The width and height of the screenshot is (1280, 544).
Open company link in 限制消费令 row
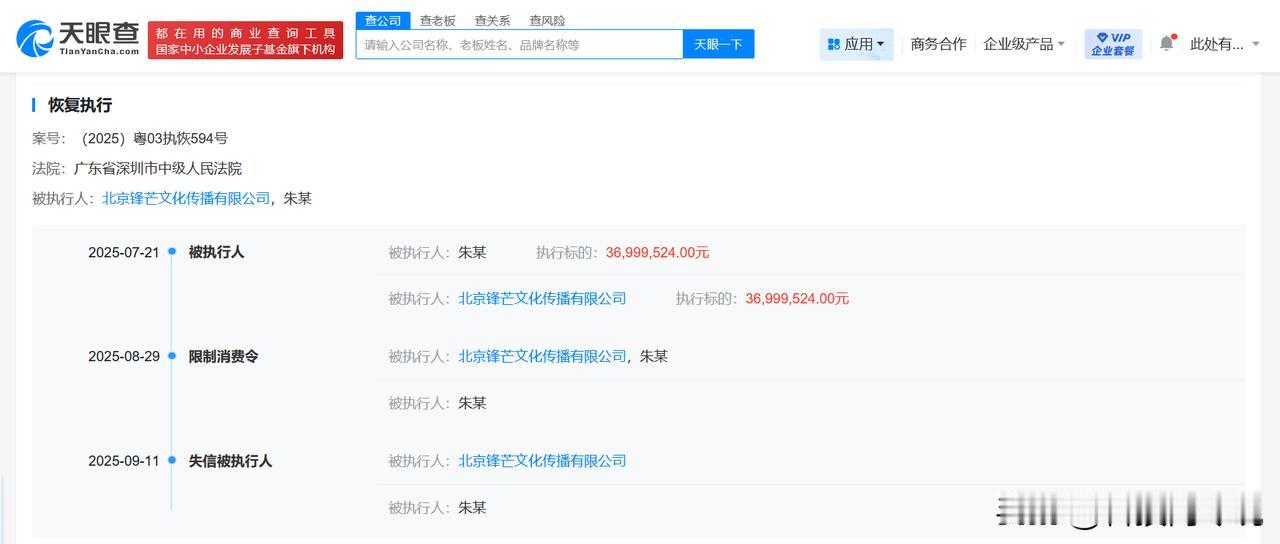point(542,356)
